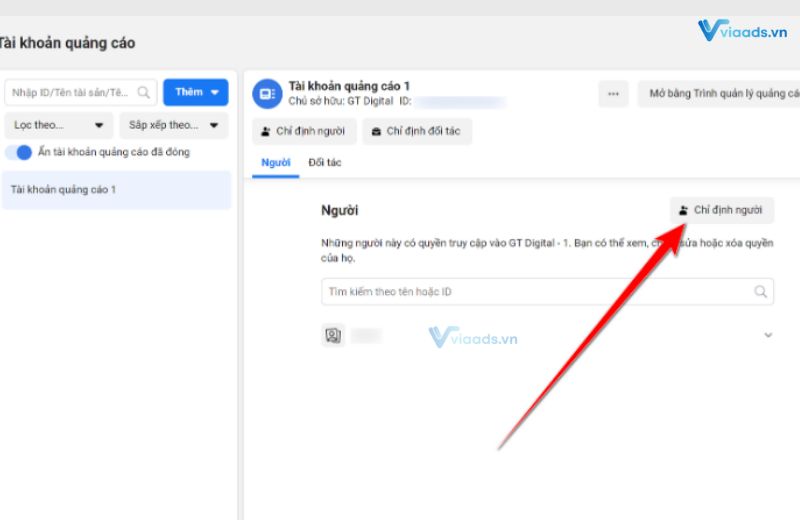Image resolution: width=800 pixels, height=520 pixels.
Task: Click Chỉ định người button in Người section
Action: 721,210
